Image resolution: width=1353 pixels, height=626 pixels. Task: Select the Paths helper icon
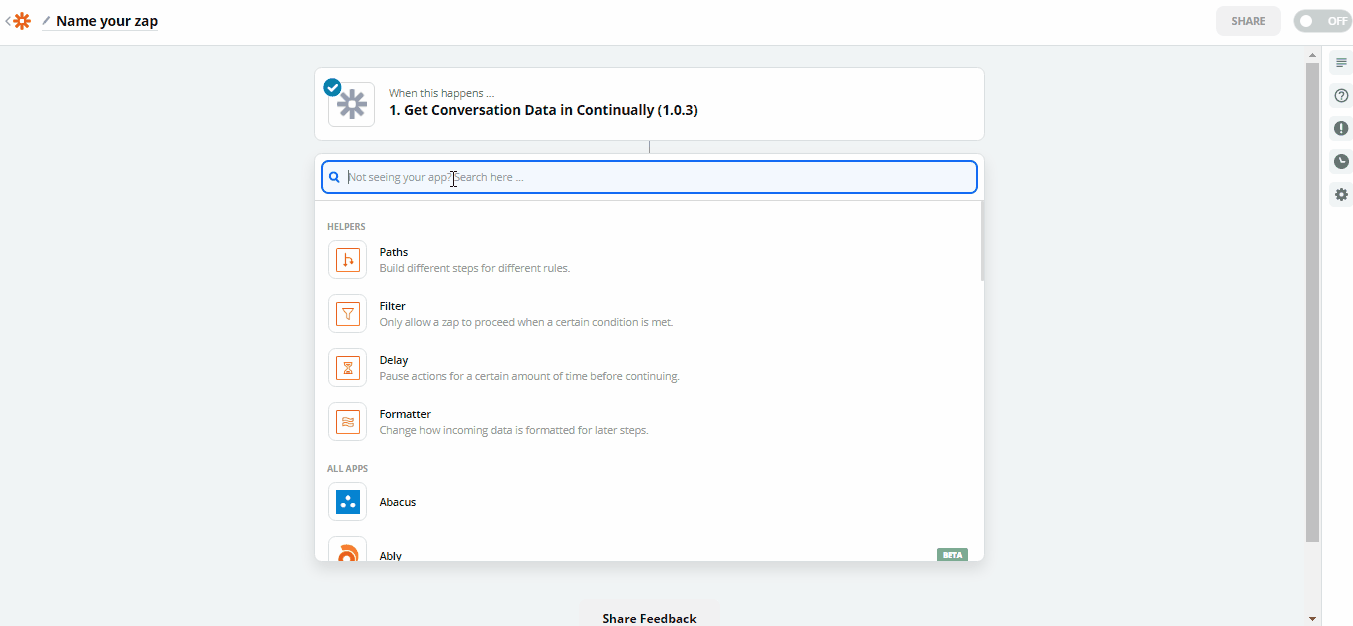(347, 260)
